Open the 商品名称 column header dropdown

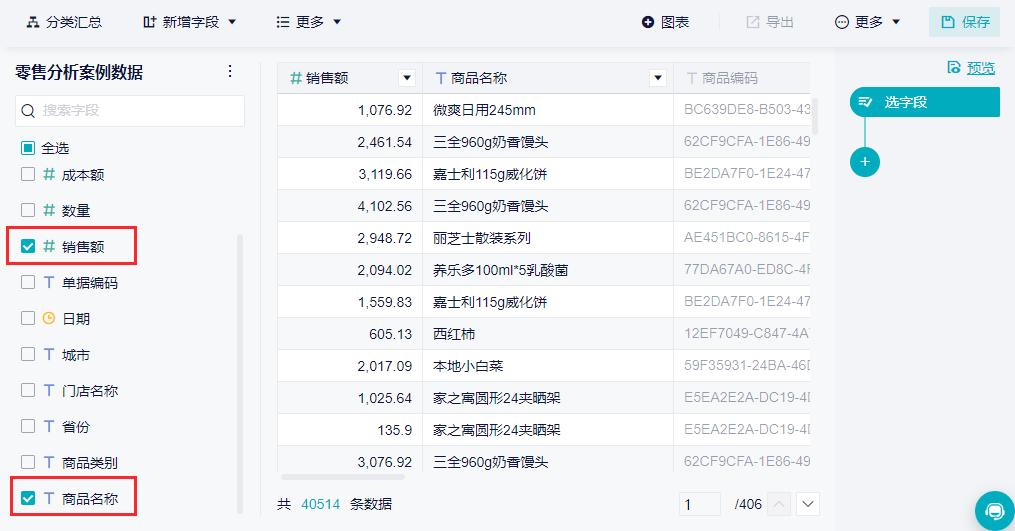pyautogui.click(x=658, y=78)
